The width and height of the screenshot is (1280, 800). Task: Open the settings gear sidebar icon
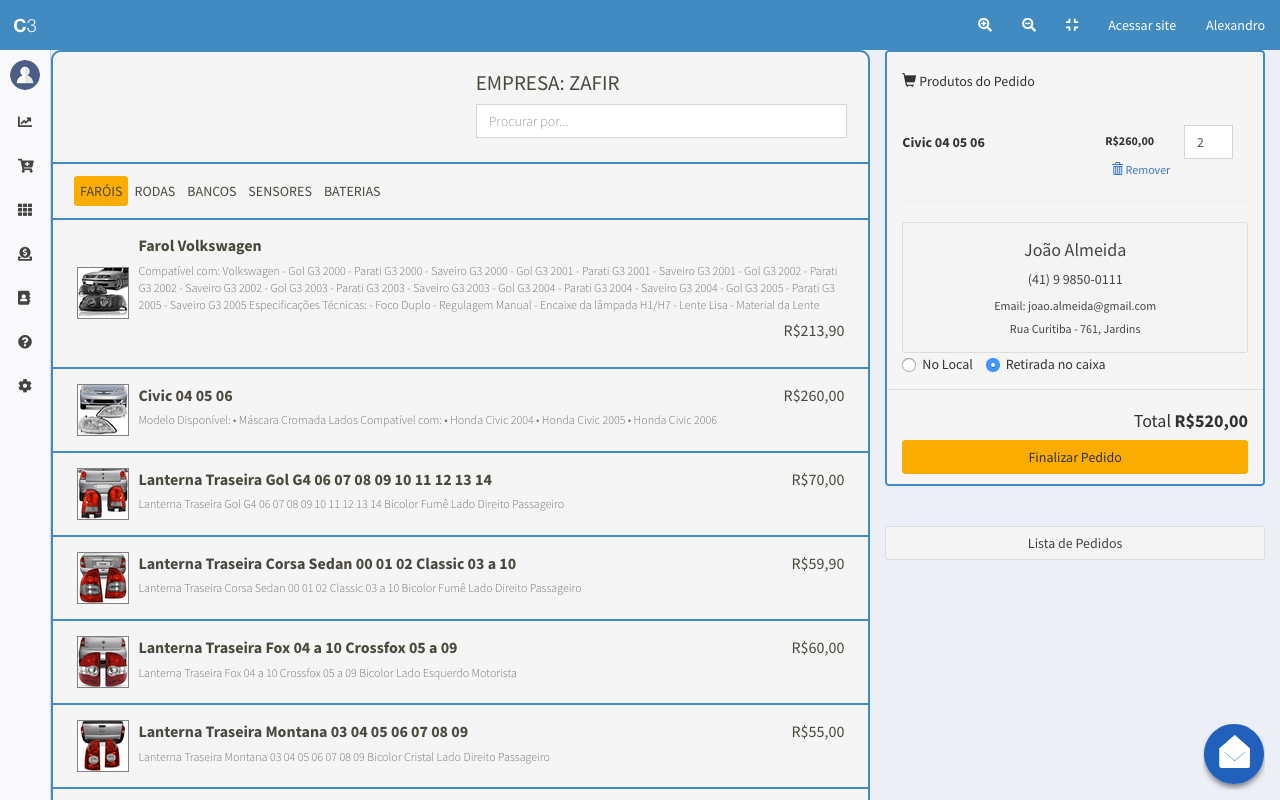click(25, 386)
